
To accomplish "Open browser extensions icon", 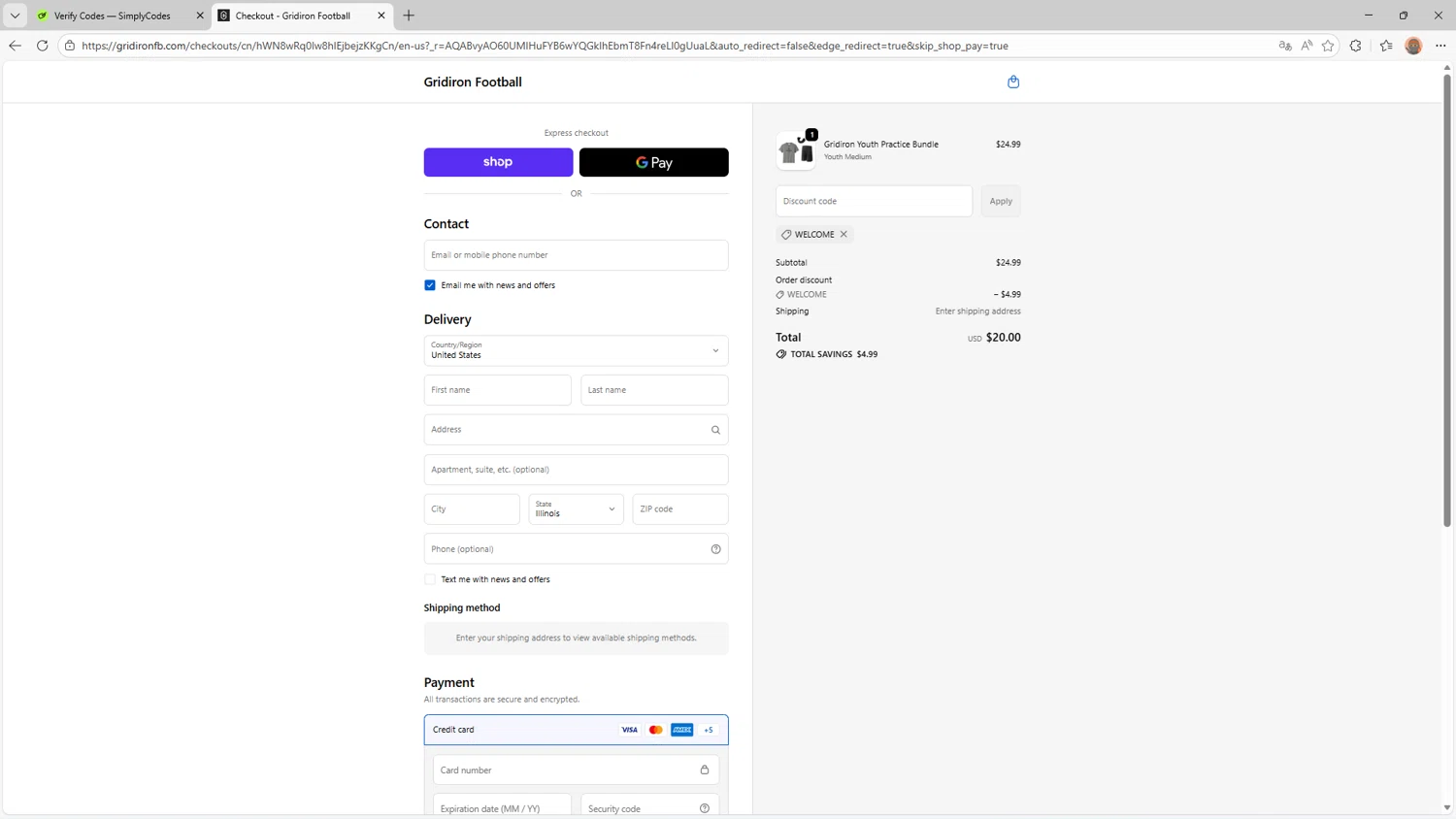I will coord(1356,46).
